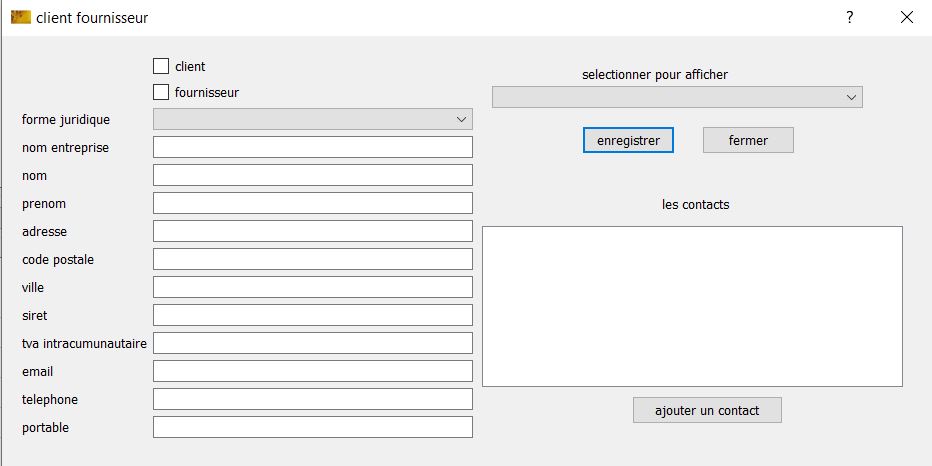The image size is (932, 466).
Task: Tick the fournisseur checkbox
Action: click(x=161, y=92)
